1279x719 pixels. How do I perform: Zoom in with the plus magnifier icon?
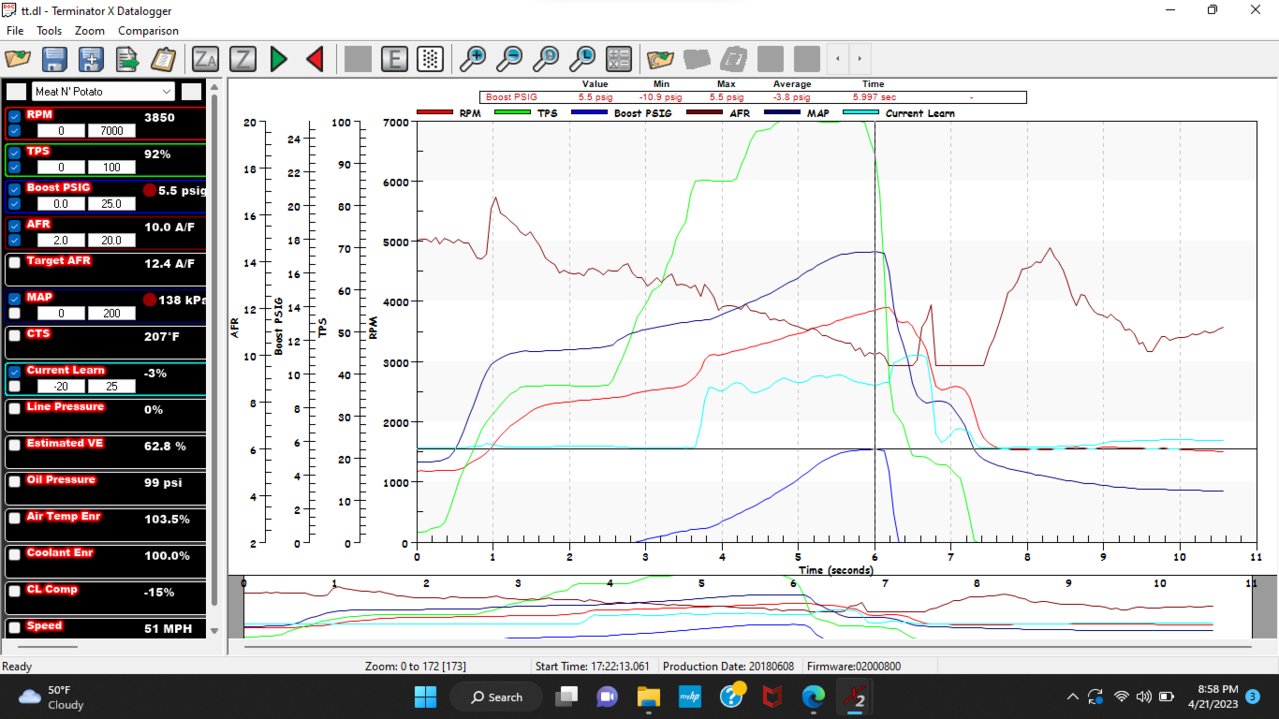(x=472, y=59)
